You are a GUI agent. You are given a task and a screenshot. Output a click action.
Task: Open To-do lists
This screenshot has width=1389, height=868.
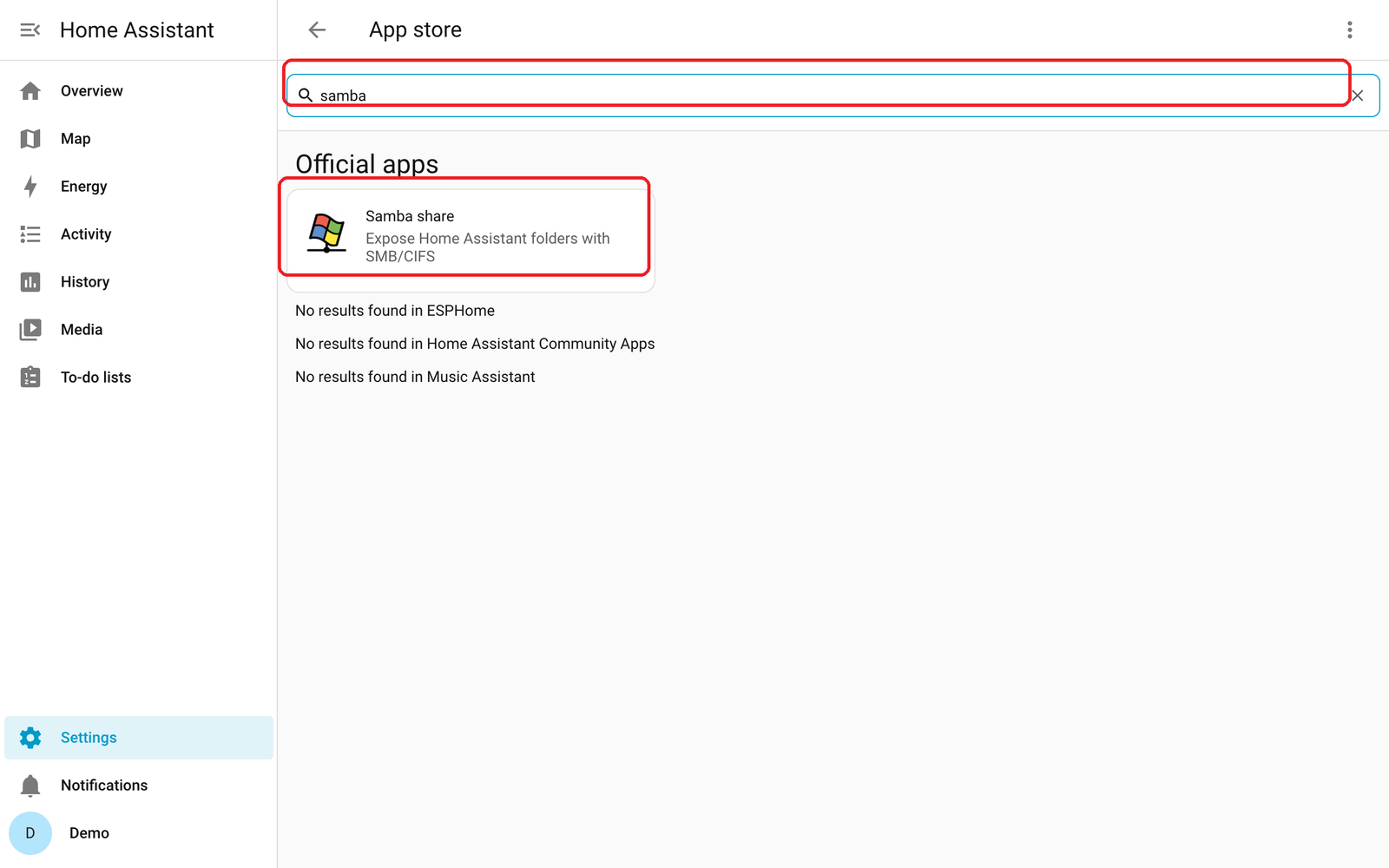point(139,378)
